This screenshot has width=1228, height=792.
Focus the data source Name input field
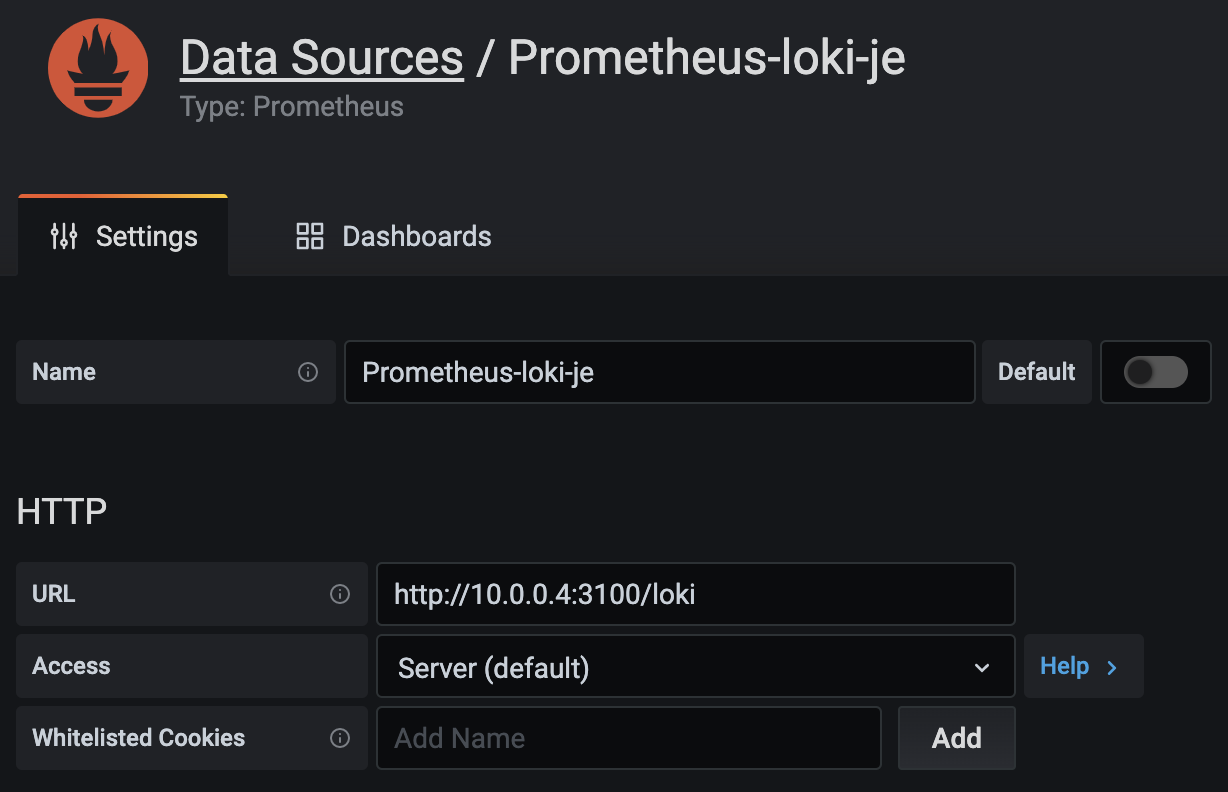point(659,372)
